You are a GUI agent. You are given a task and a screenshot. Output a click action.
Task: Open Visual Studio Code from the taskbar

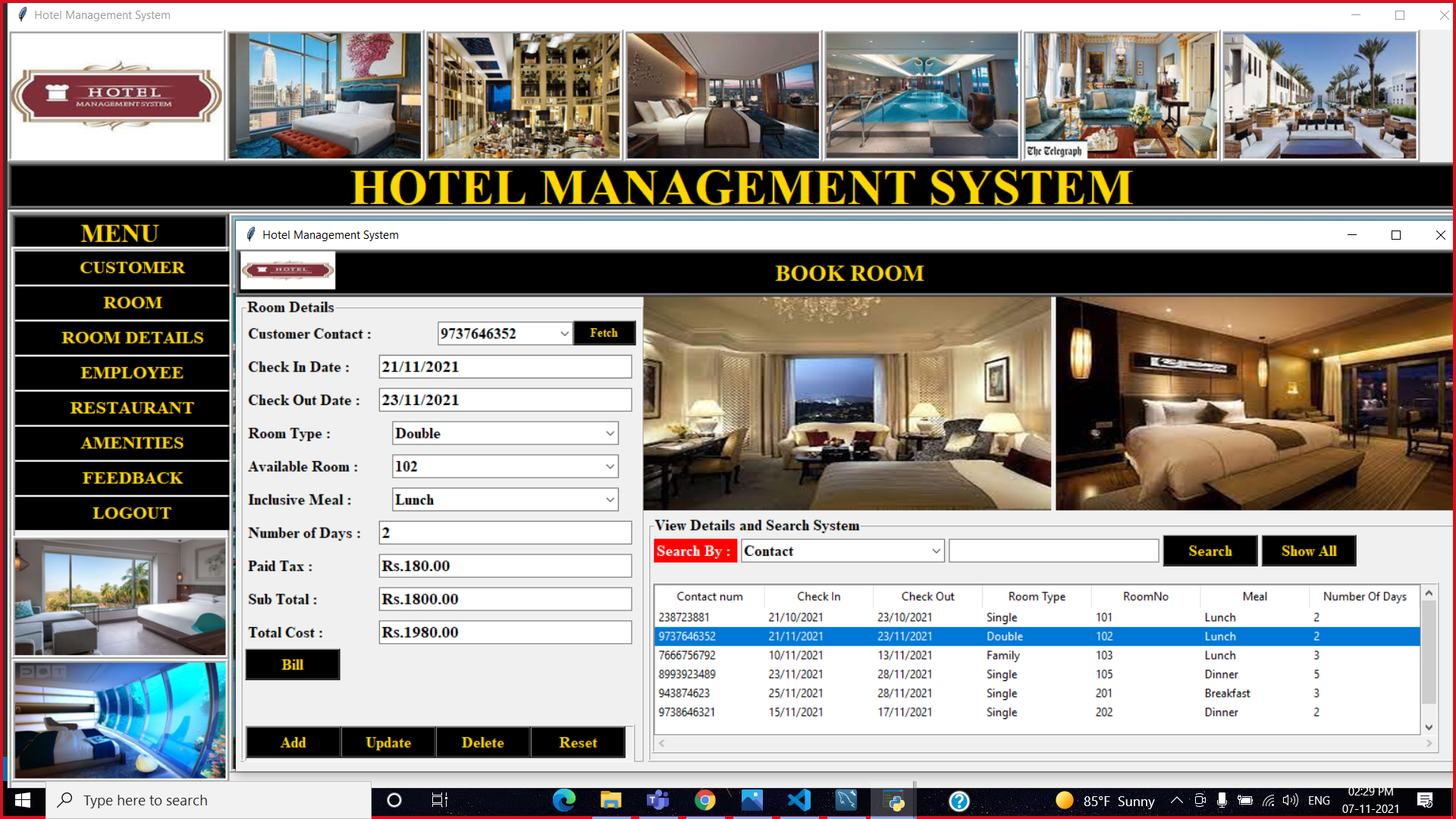pyautogui.click(x=799, y=800)
